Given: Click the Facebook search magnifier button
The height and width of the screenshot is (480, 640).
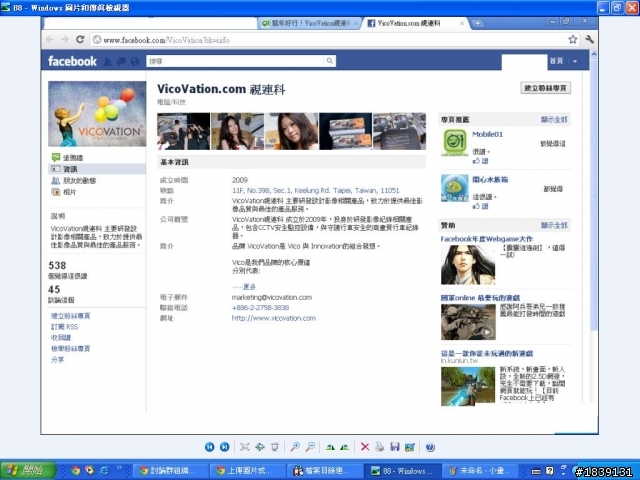Looking at the screenshot, I should [x=330, y=61].
